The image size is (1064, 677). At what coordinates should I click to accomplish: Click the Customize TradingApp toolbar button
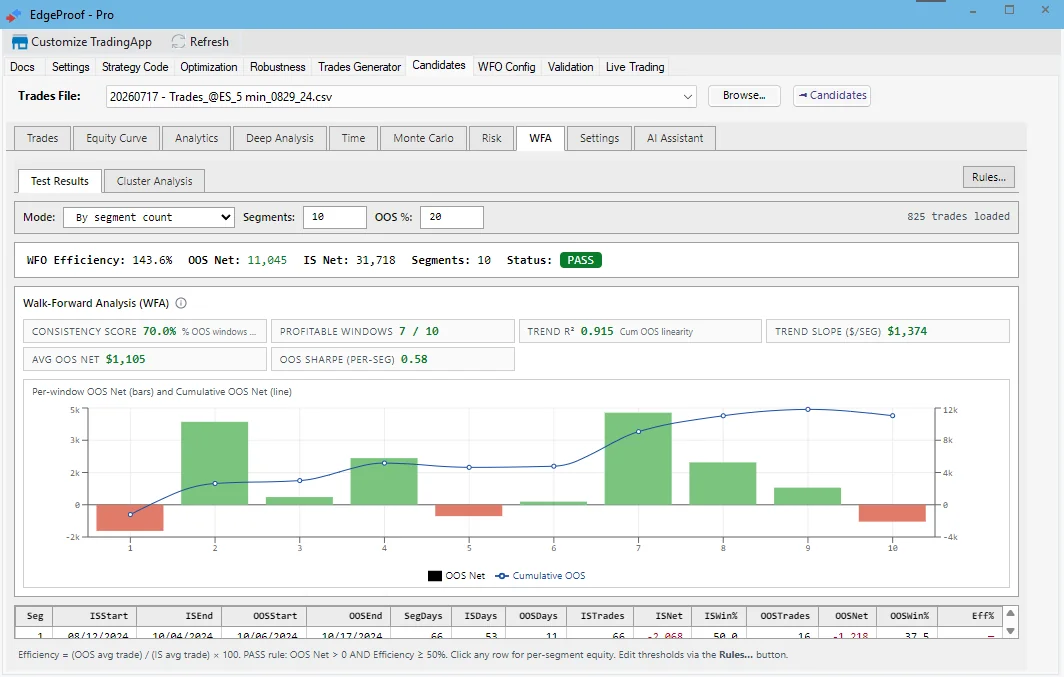pos(82,42)
